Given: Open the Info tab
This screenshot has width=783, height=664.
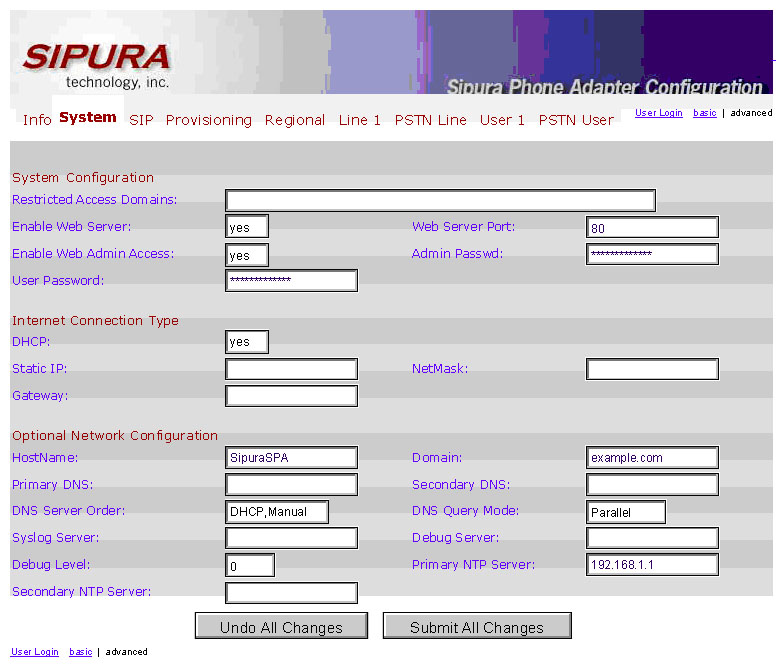Looking at the screenshot, I should point(37,120).
